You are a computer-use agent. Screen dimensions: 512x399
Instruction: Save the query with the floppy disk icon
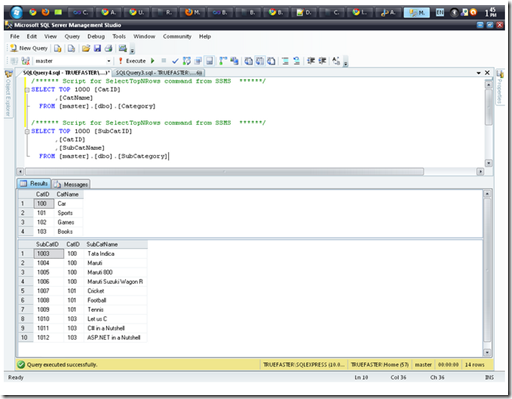coord(97,48)
